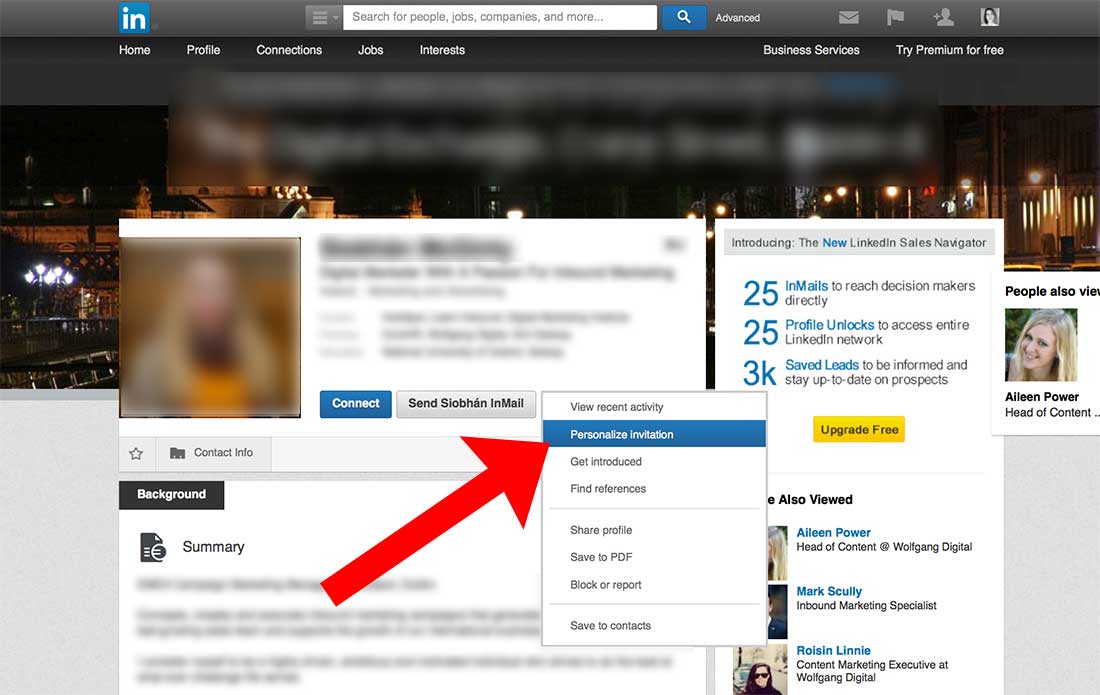Switch to the Background tab
1100x695 pixels.
(x=171, y=494)
